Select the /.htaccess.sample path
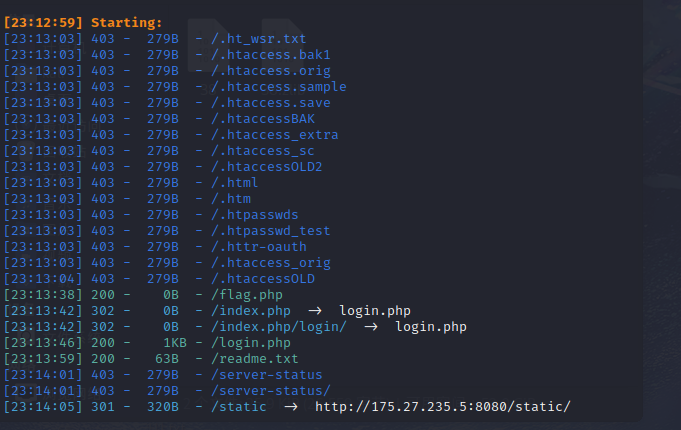Viewport: 681px width, 430px height. coord(275,87)
